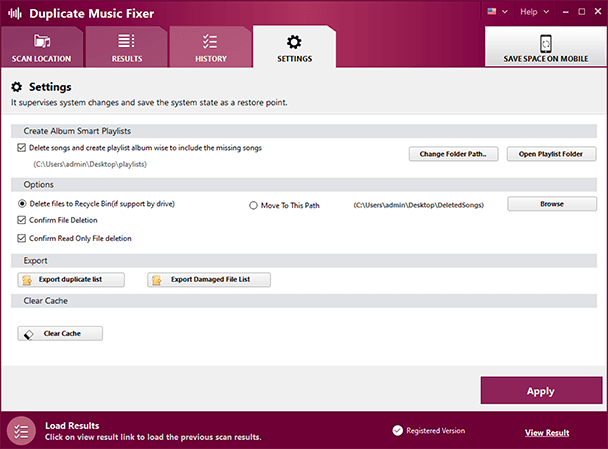Click Change Folder Path button

click(x=453, y=154)
